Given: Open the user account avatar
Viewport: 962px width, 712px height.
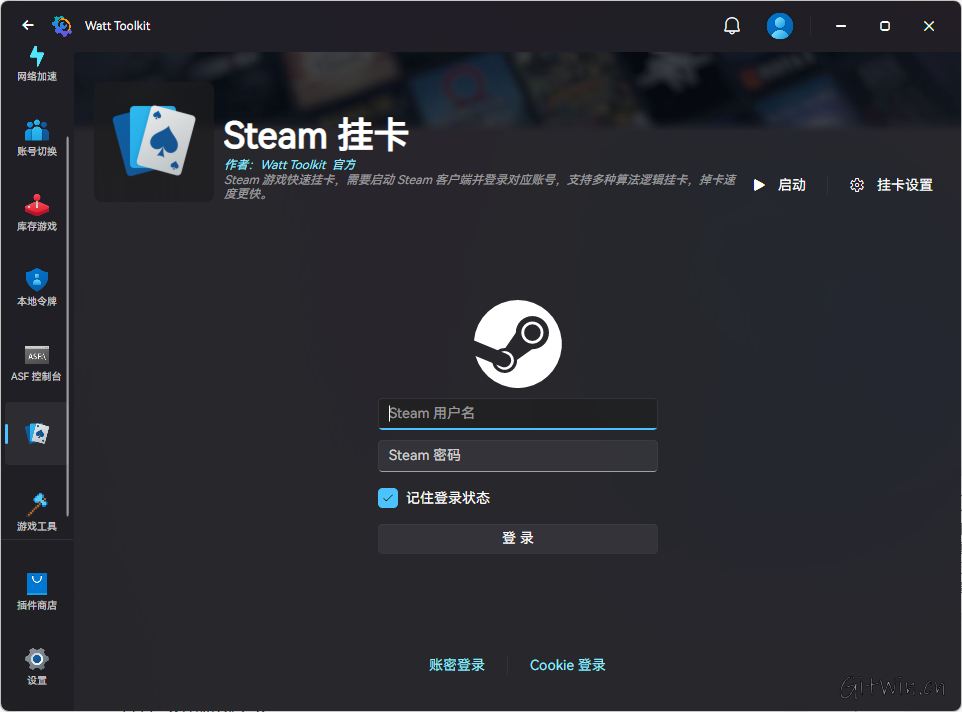Looking at the screenshot, I should point(780,26).
